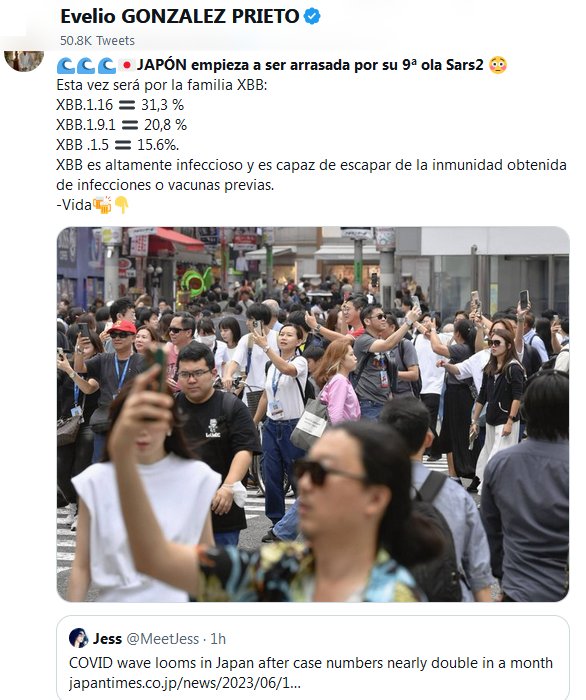This screenshot has width=586, height=700.
Task: Click the pointing down hand emoji
Action: (121, 205)
